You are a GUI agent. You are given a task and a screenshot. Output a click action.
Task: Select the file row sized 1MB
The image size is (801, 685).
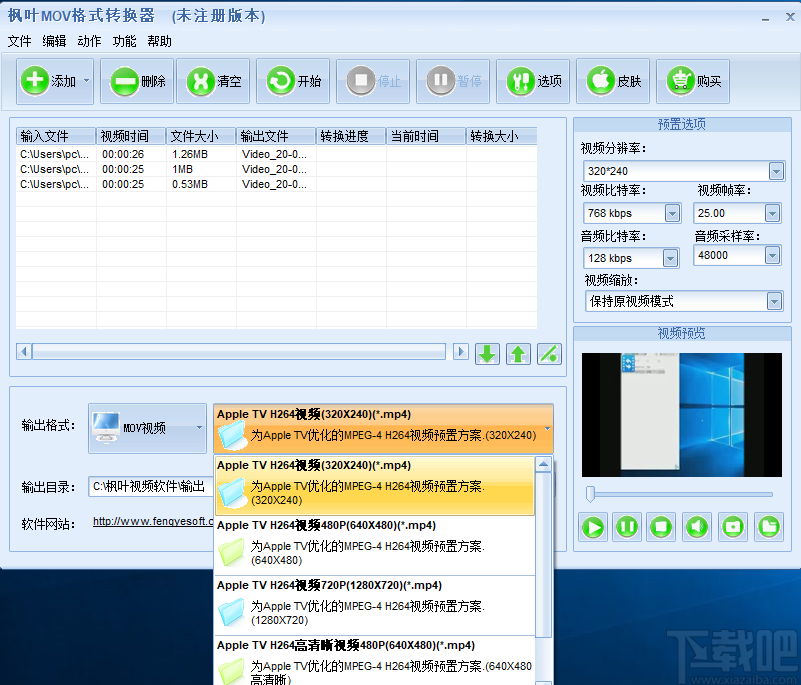(x=276, y=169)
